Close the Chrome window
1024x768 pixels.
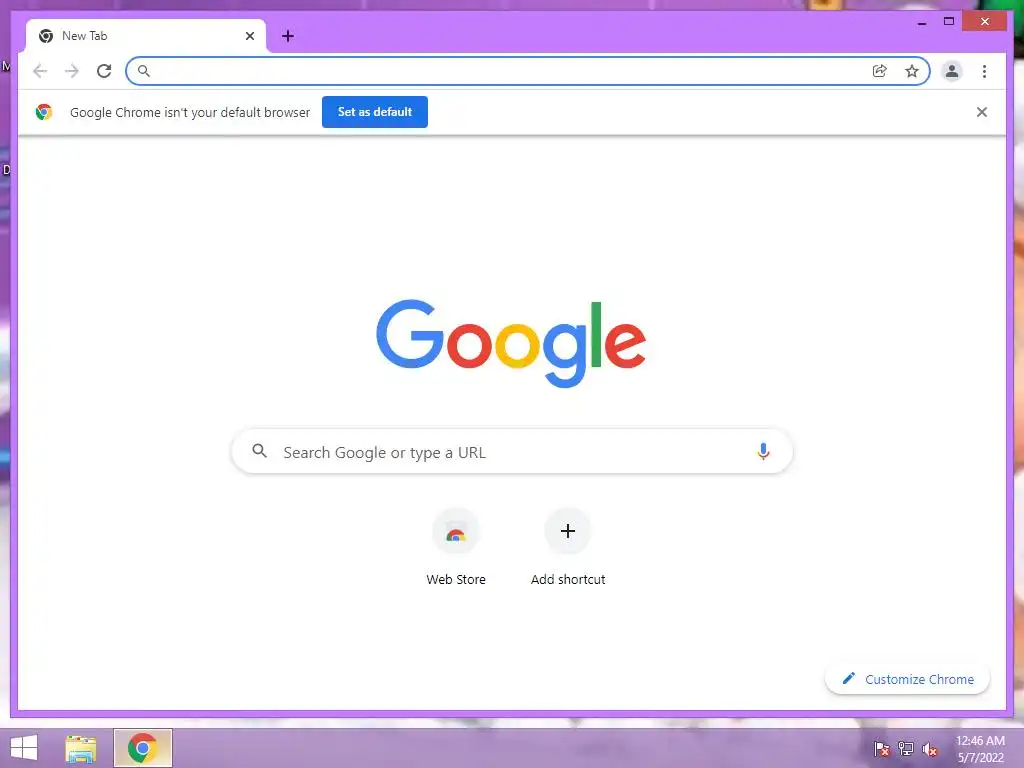coord(985,22)
